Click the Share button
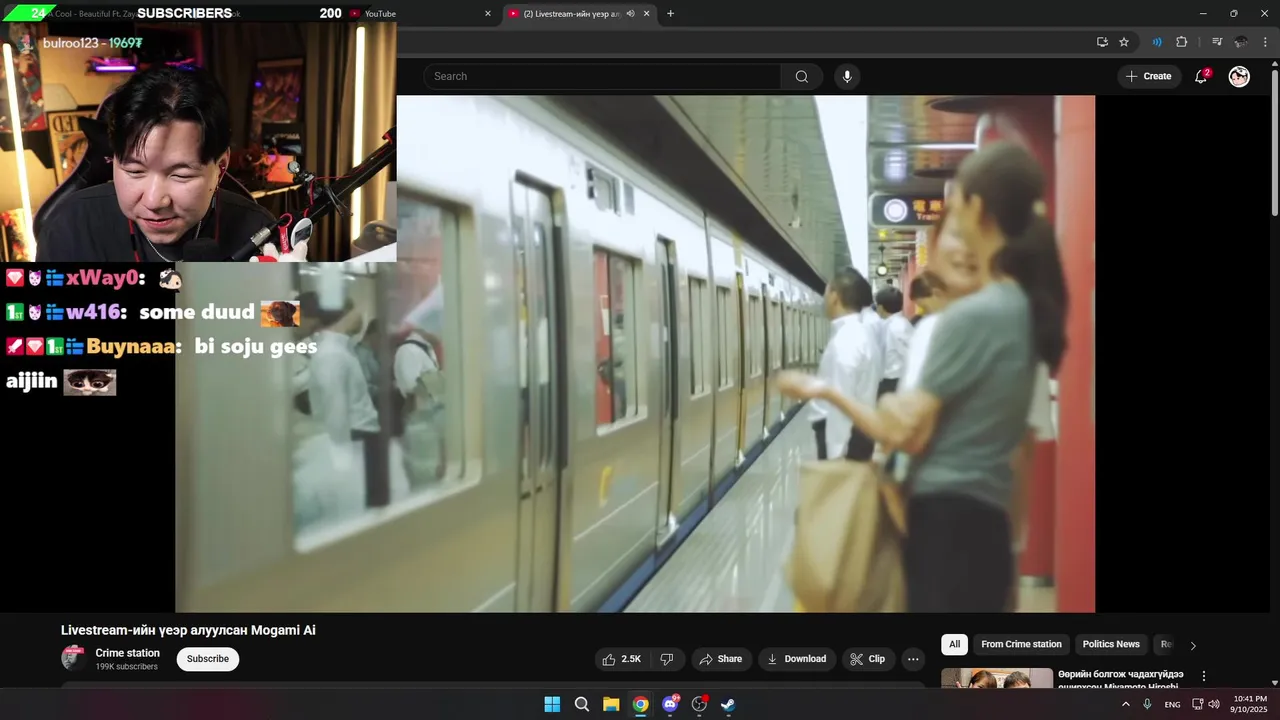 [x=720, y=659]
